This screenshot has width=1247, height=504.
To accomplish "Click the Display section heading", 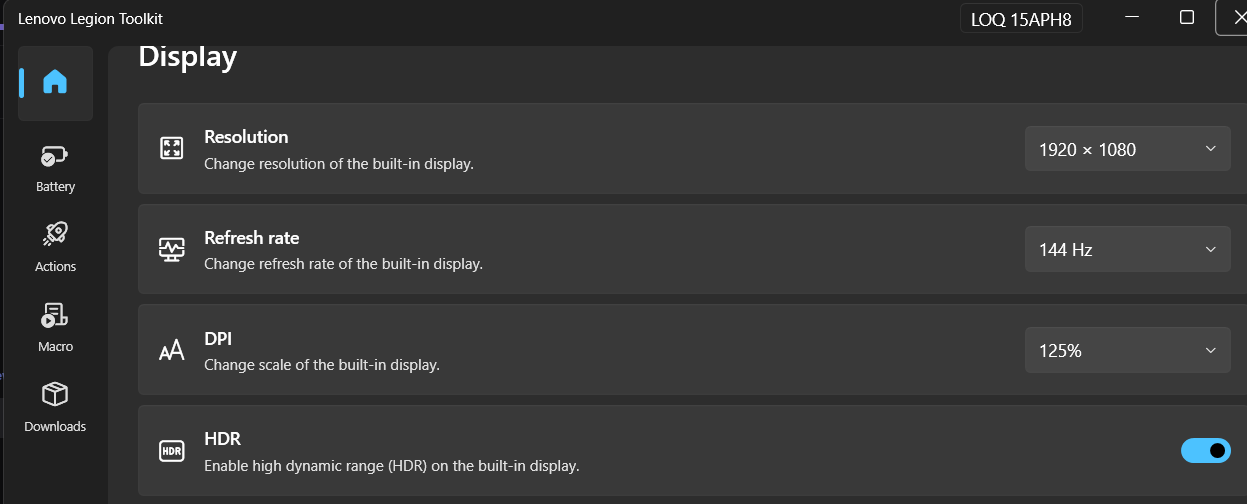I will pyautogui.click(x=187, y=57).
